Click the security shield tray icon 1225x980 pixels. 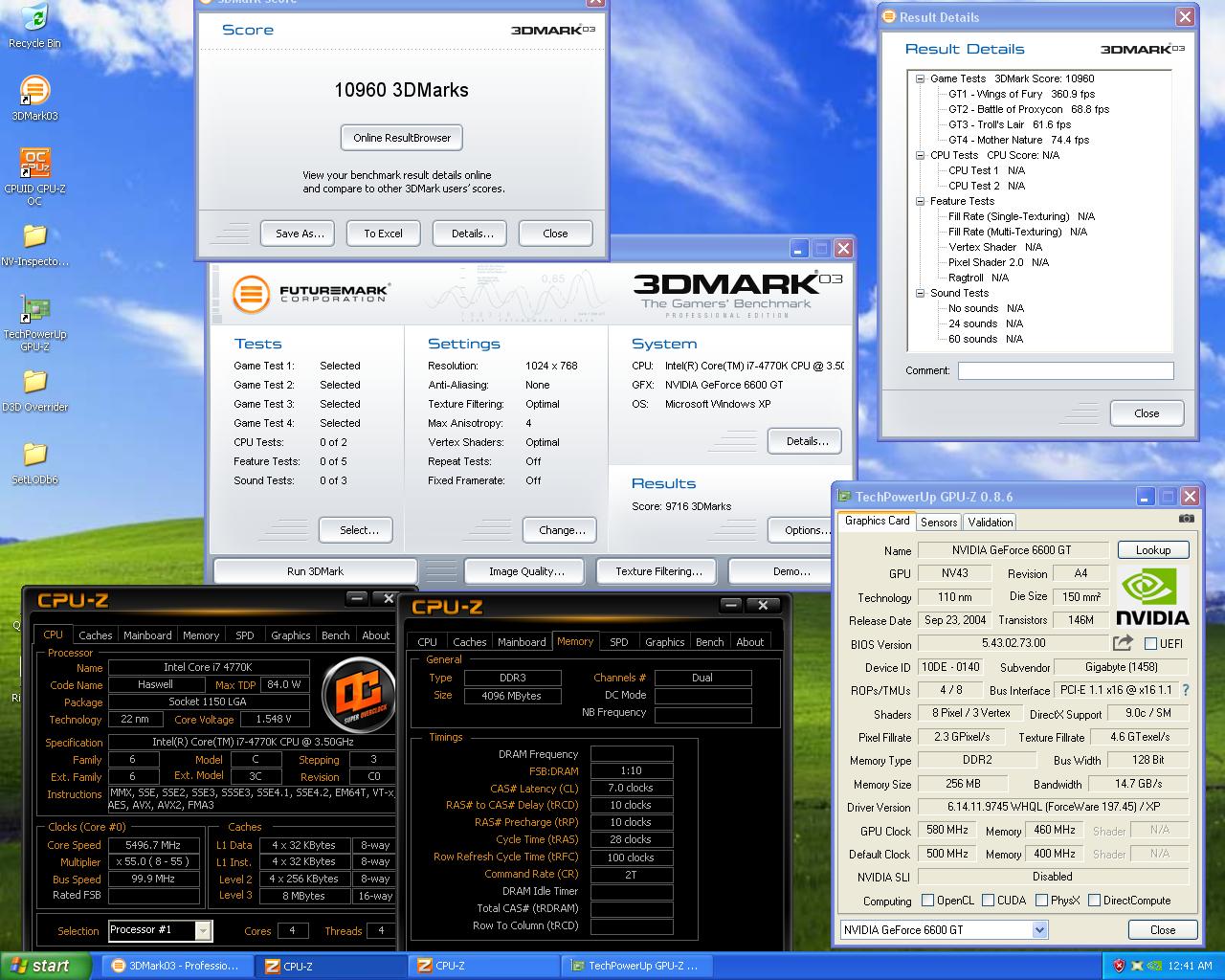click(x=1119, y=966)
